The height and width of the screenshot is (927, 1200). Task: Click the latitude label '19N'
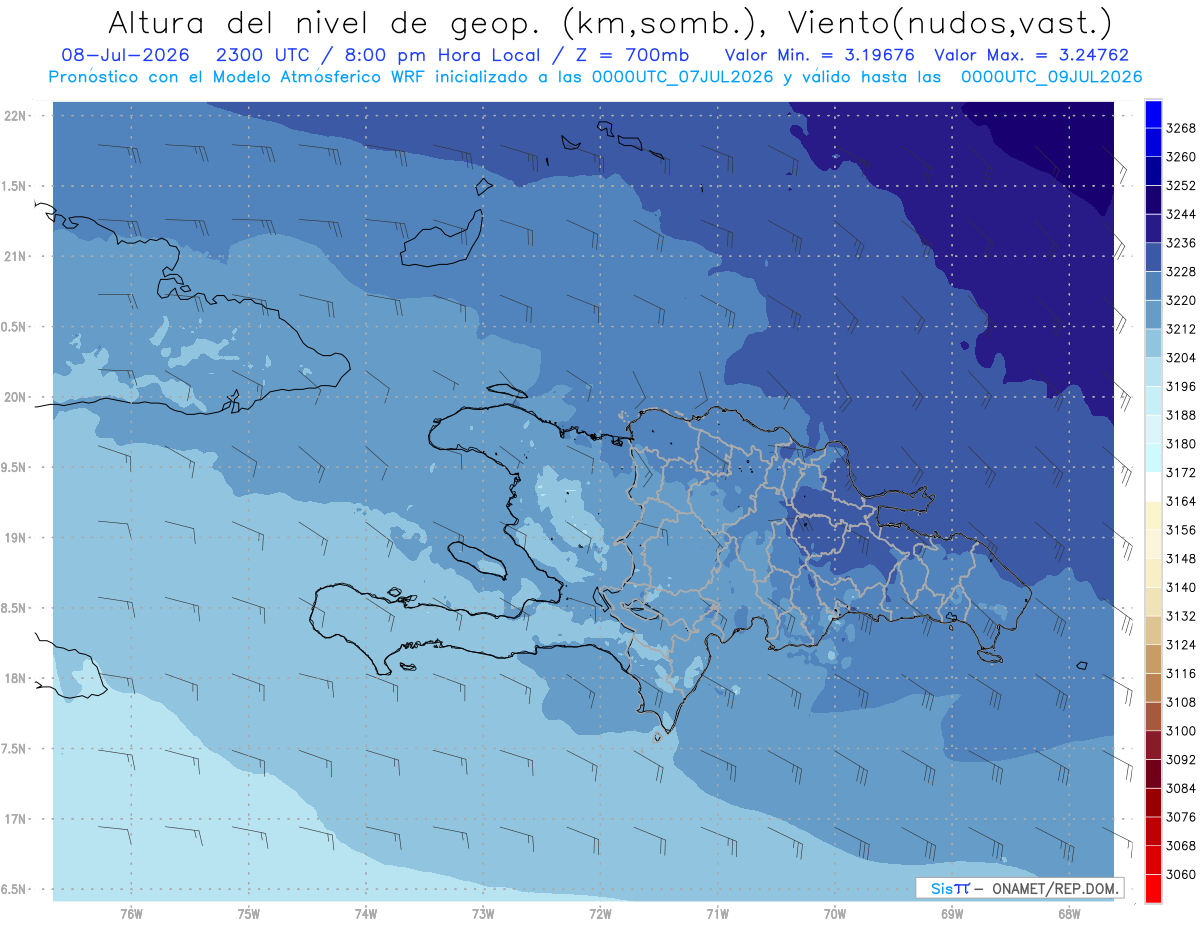15,537
